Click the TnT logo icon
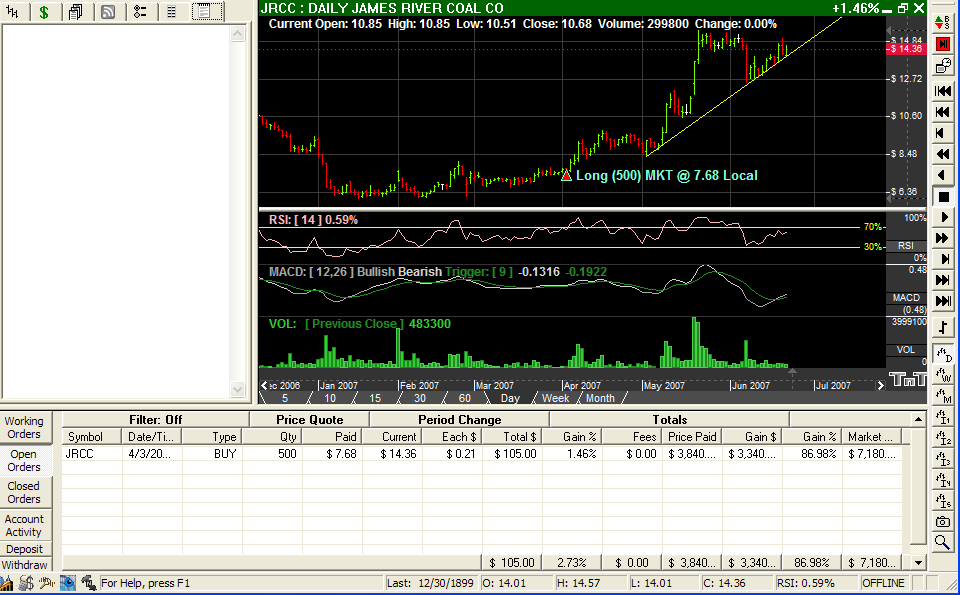 click(907, 380)
